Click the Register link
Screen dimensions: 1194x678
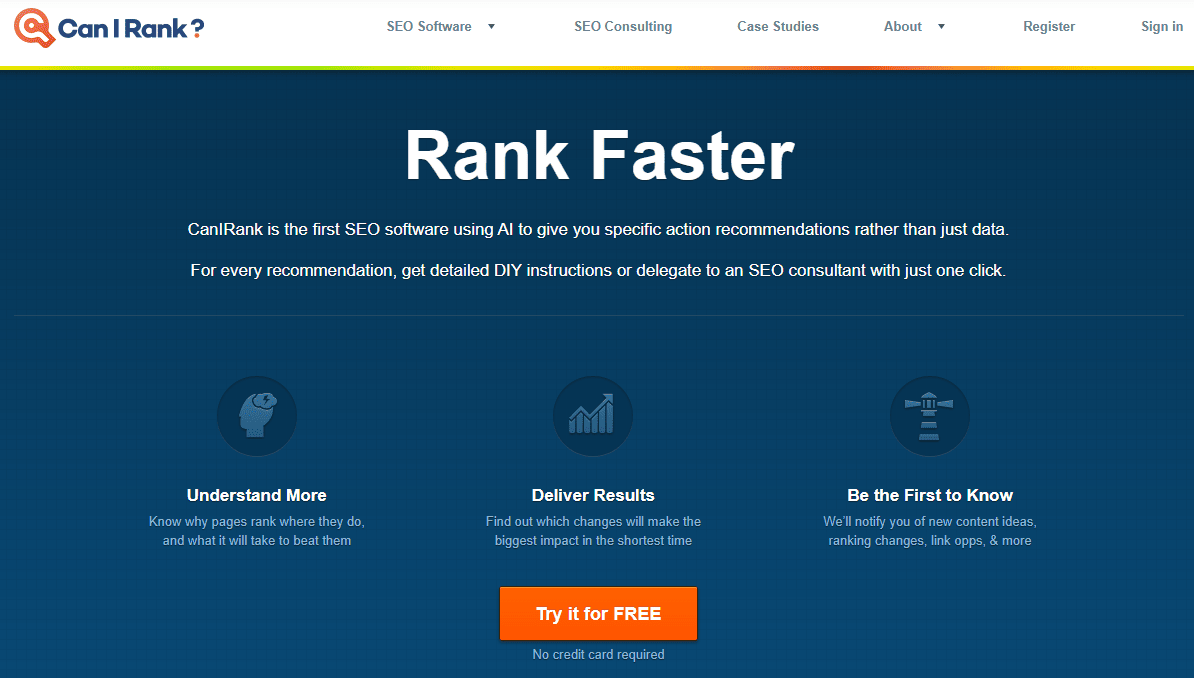[x=1049, y=27]
